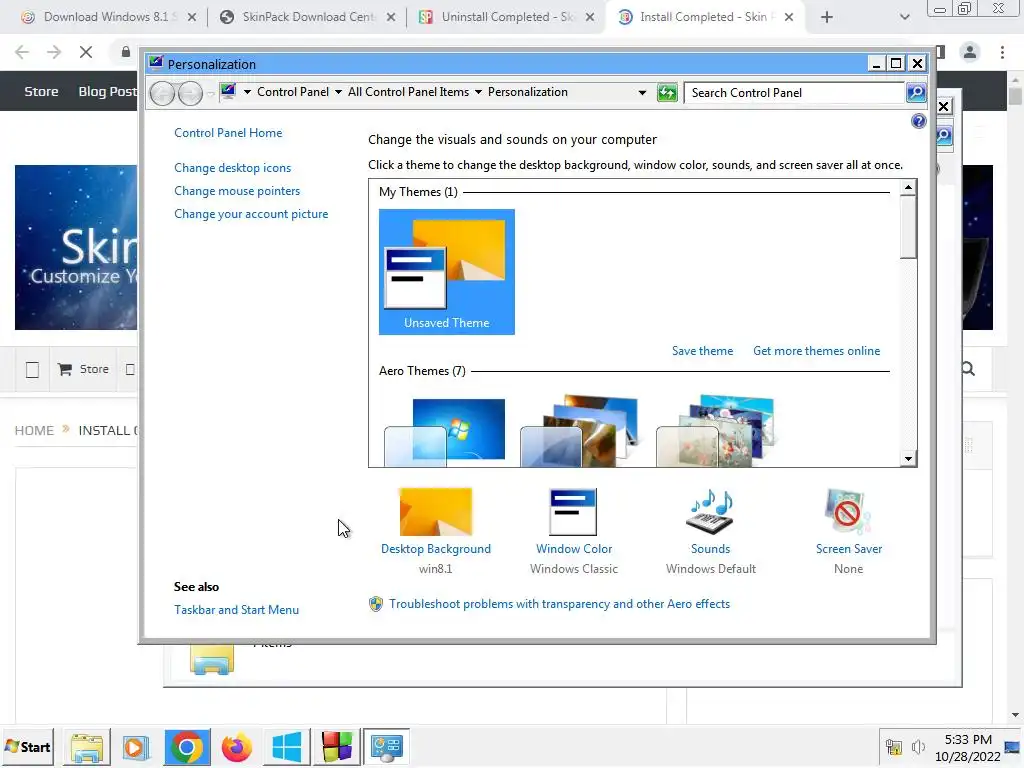Open Desktop Background settings icon

436,512
